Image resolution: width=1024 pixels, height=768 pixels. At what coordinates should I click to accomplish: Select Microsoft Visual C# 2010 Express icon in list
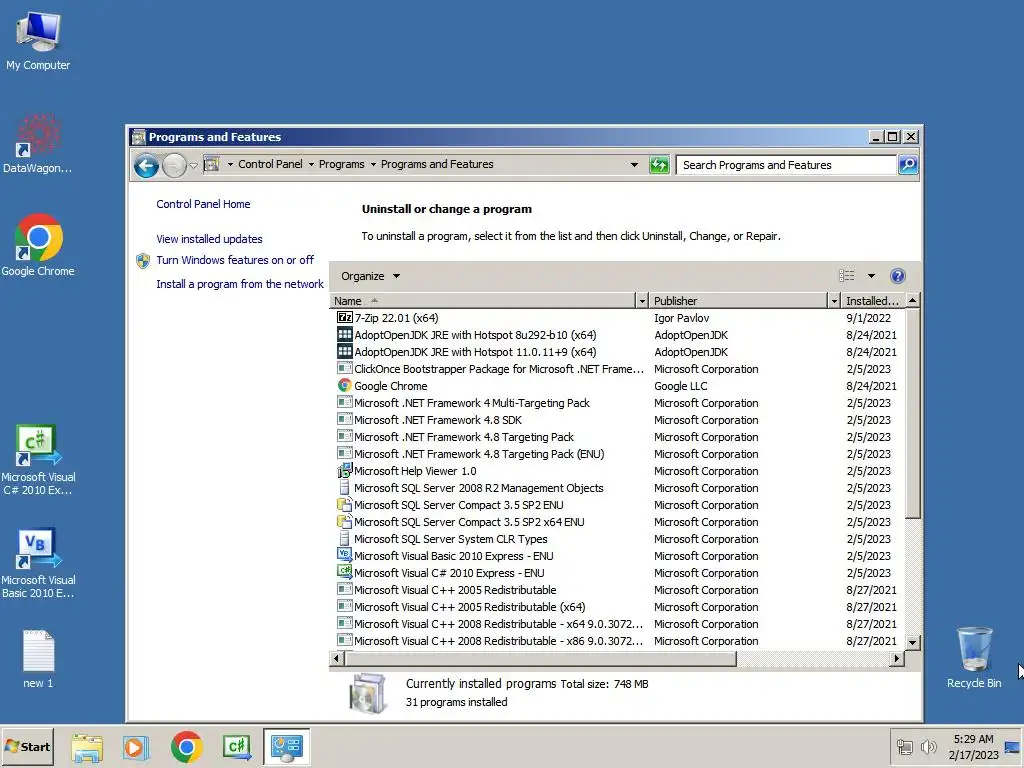coord(344,572)
